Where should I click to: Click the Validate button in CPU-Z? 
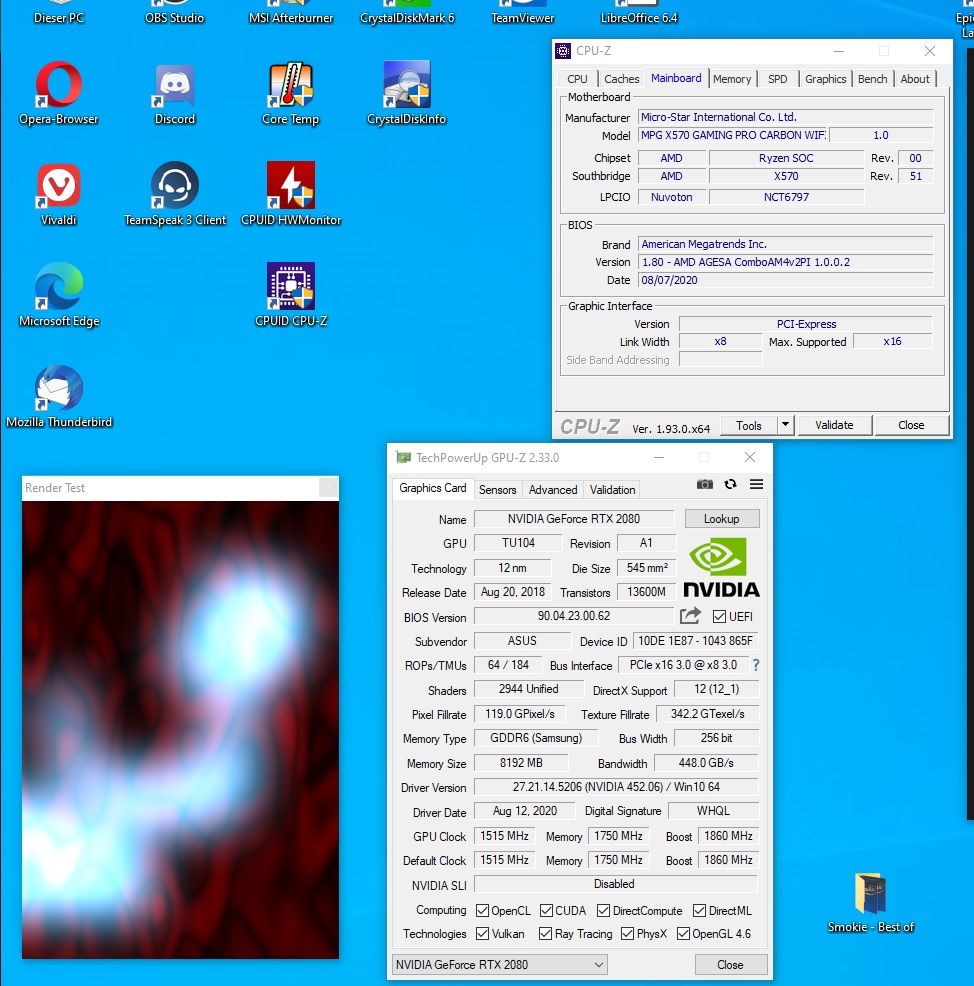point(834,425)
